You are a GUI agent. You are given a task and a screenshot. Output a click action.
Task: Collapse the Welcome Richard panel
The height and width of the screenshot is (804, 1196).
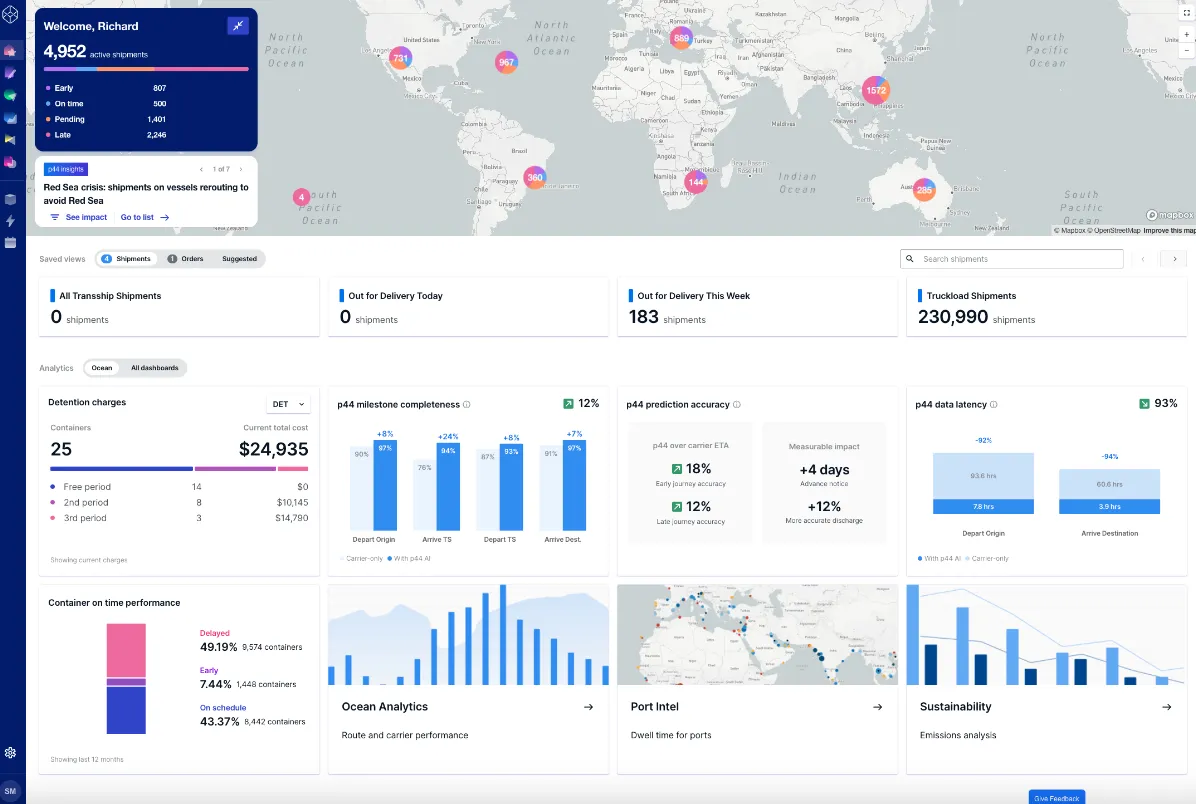[238, 26]
